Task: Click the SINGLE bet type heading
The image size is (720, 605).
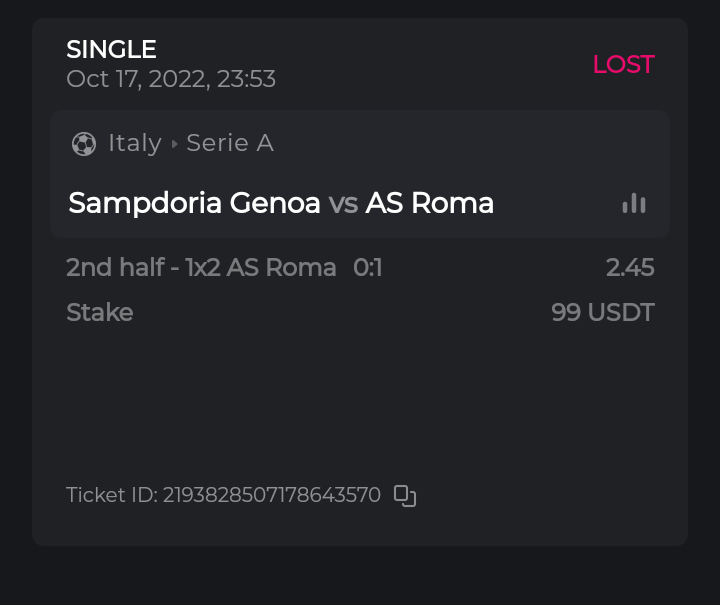Action: coord(111,49)
